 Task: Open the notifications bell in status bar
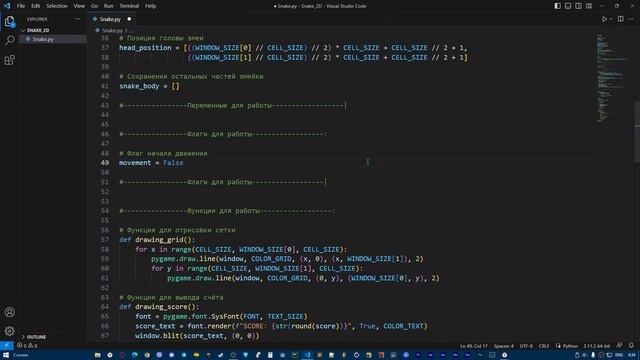(631, 346)
